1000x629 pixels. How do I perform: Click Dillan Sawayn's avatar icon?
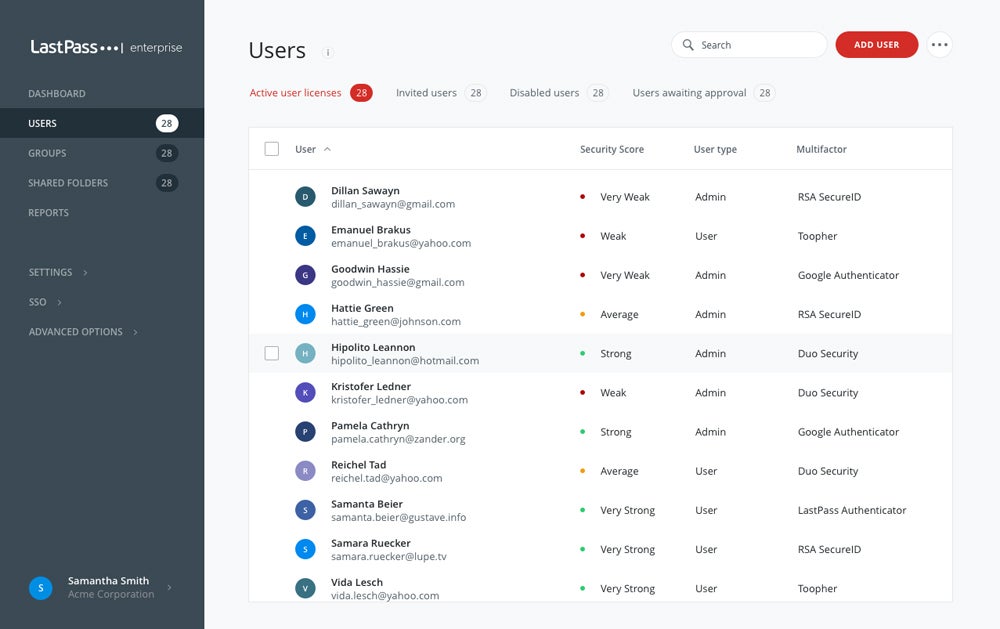[x=305, y=197]
